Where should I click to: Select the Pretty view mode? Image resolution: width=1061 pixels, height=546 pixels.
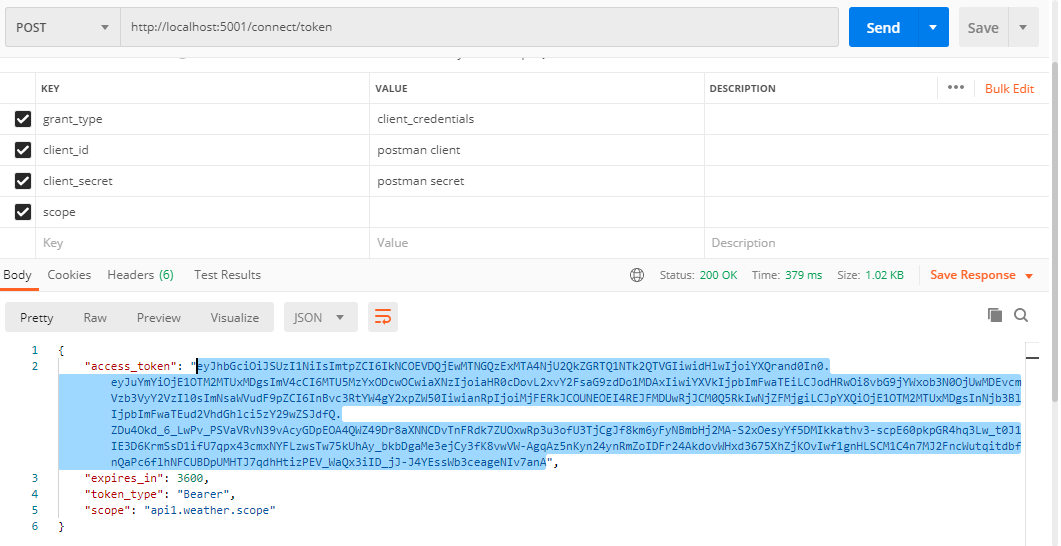[37, 317]
